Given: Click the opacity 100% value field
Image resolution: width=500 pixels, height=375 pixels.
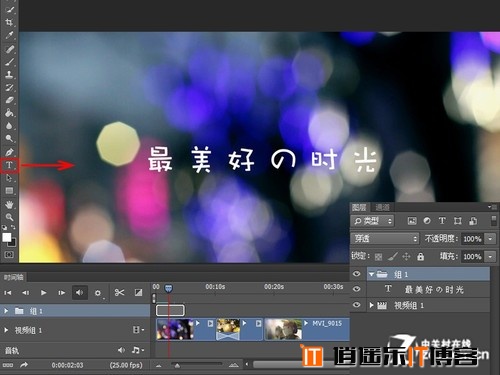Looking at the screenshot, I should tap(472, 239).
